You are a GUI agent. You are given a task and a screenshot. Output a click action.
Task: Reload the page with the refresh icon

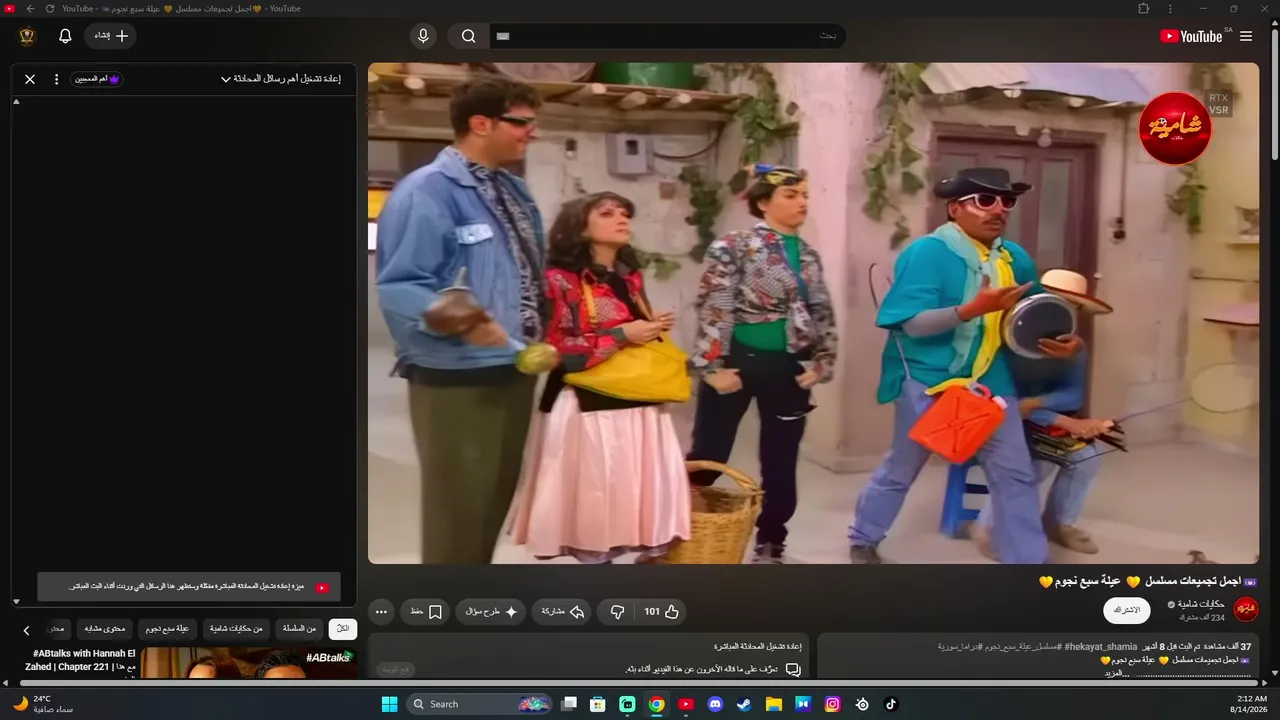point(50,8)
